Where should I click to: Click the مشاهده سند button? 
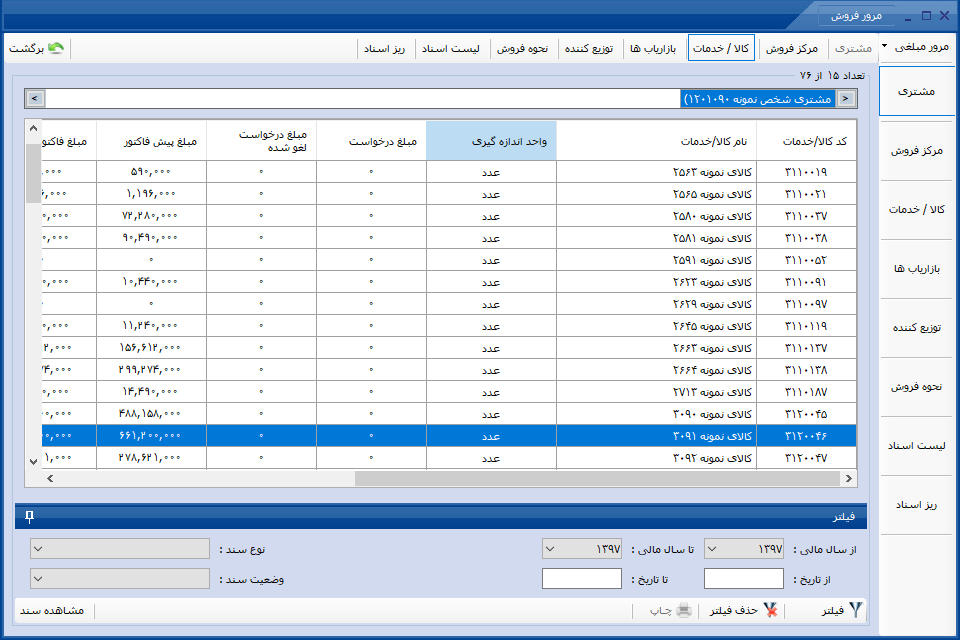[52, 611]
